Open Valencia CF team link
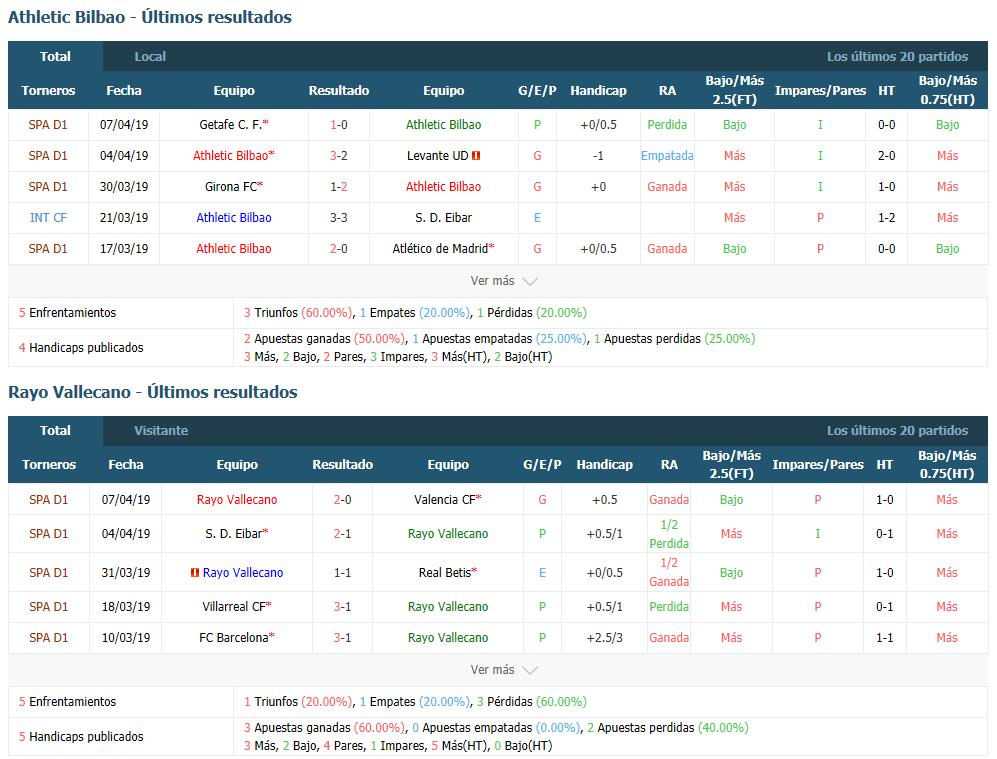 pyautogui.click(x=444, y=500)
